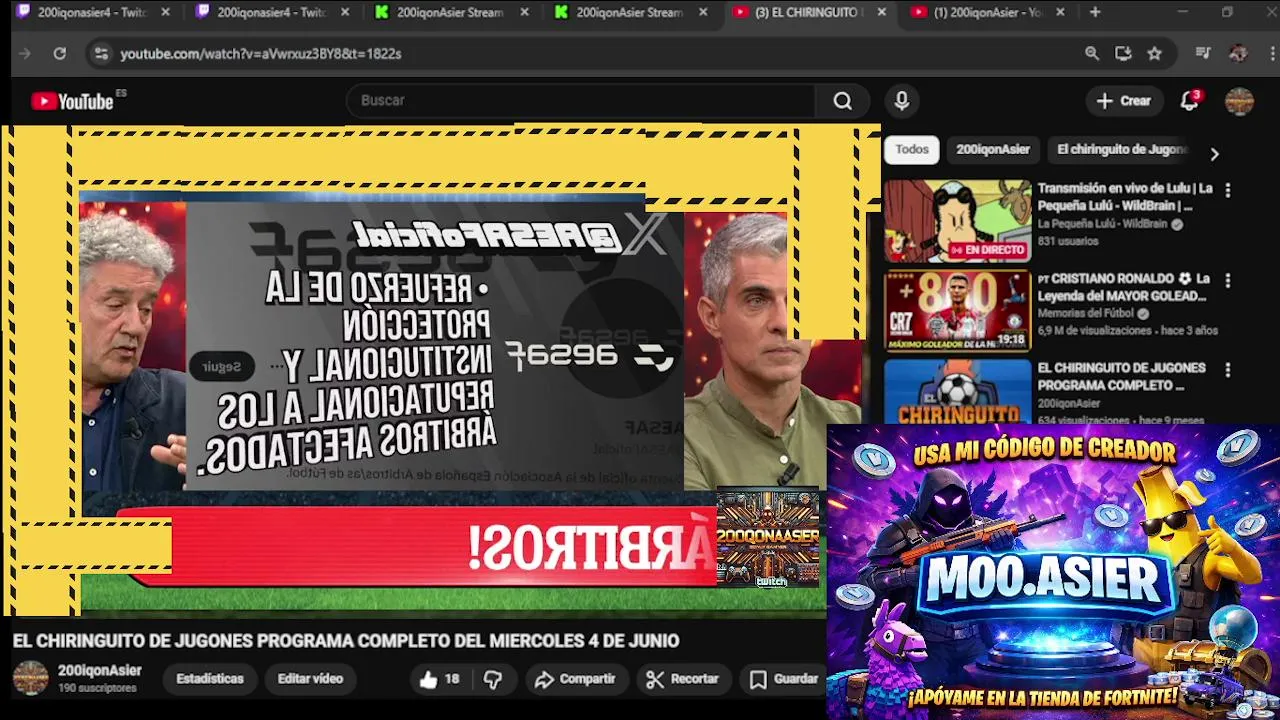Open EL CHIRINGUITO DE JUGONES PROGRAMA COMPLETO title
Image resolution: width=1280 pixels, height=720 pixels.
click(x=1121, y=377)
